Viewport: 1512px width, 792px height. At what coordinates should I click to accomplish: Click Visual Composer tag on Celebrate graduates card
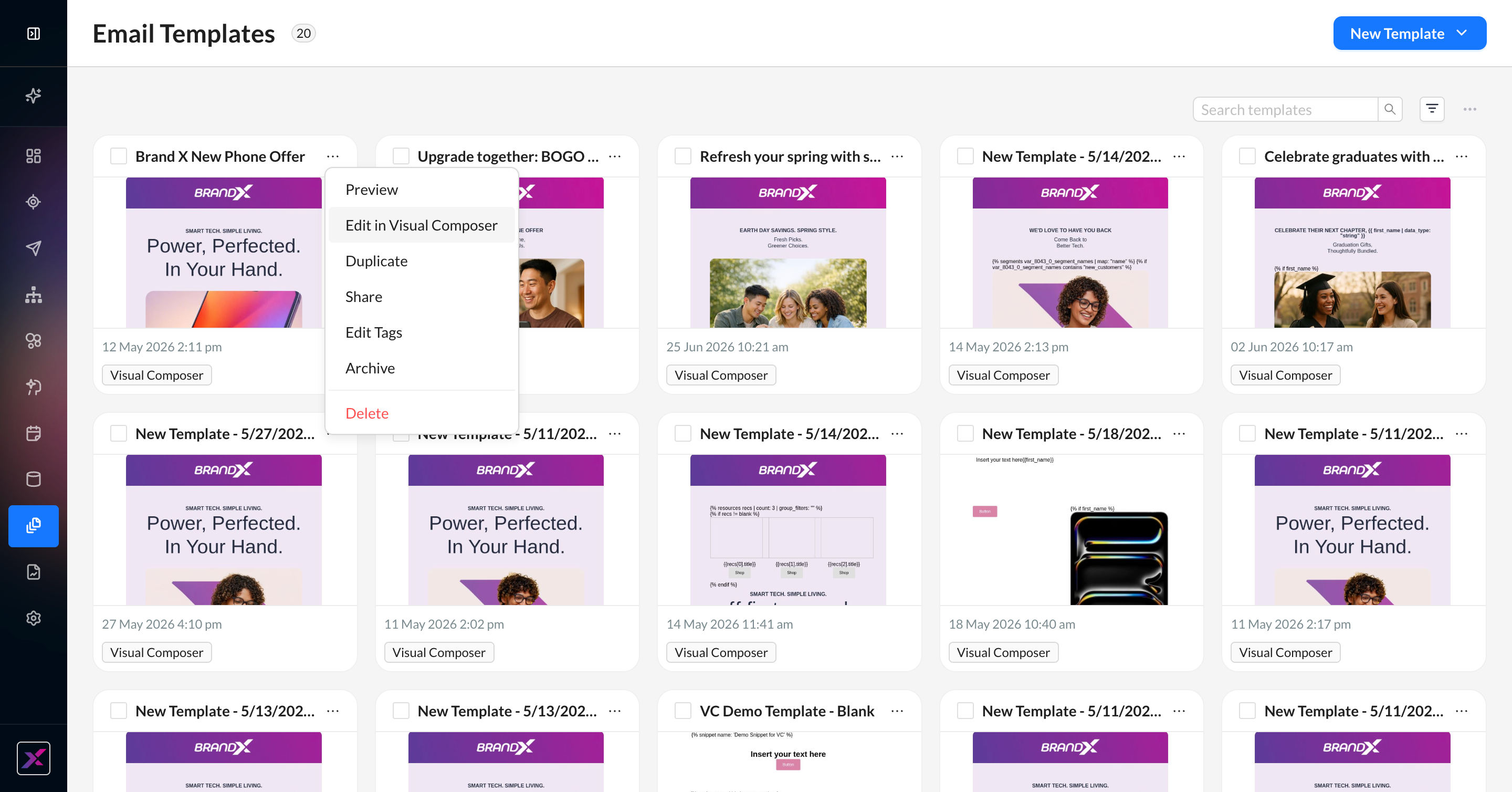point(1285,375)
